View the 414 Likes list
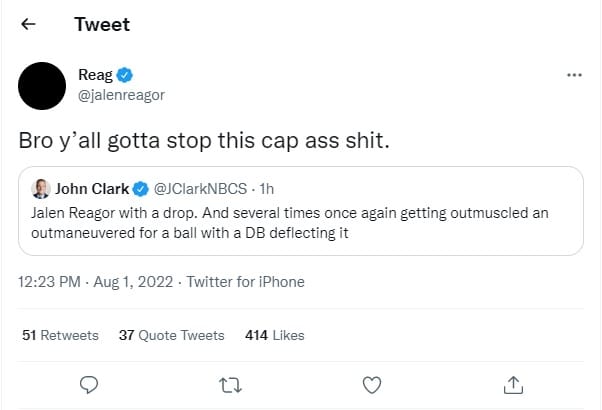 coord(274,335)
